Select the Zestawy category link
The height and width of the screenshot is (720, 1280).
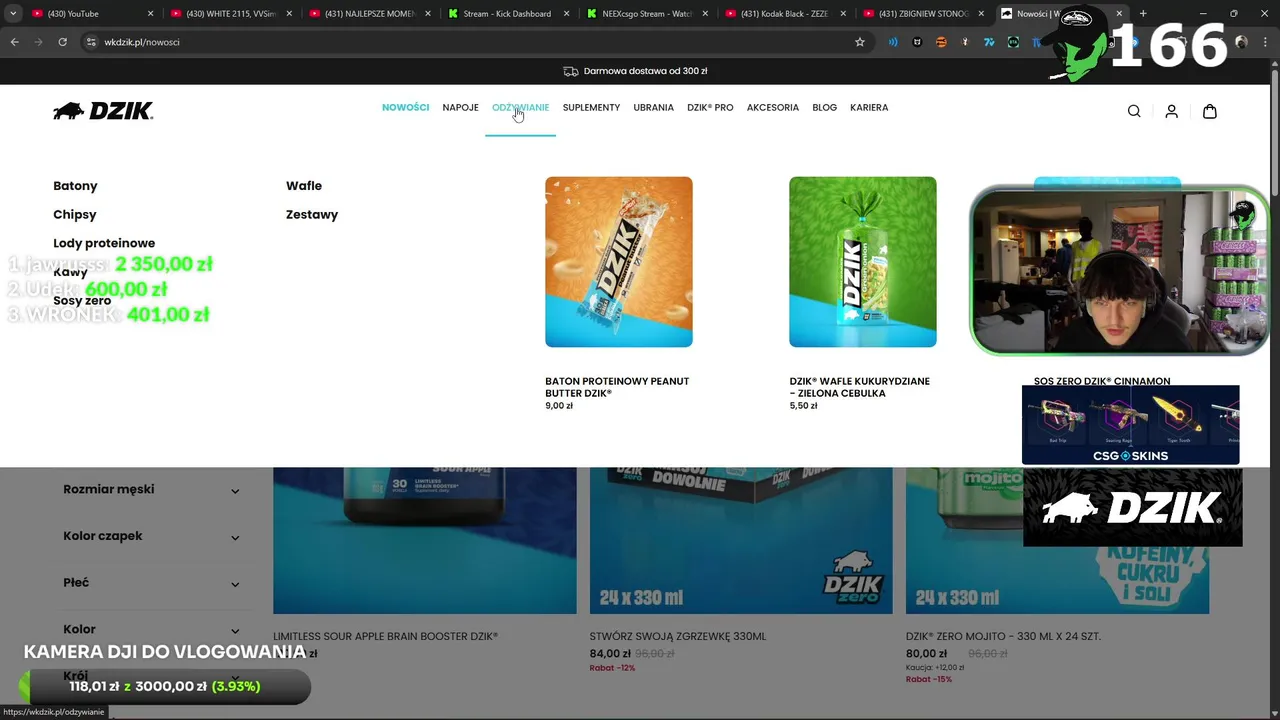(312, 215)
